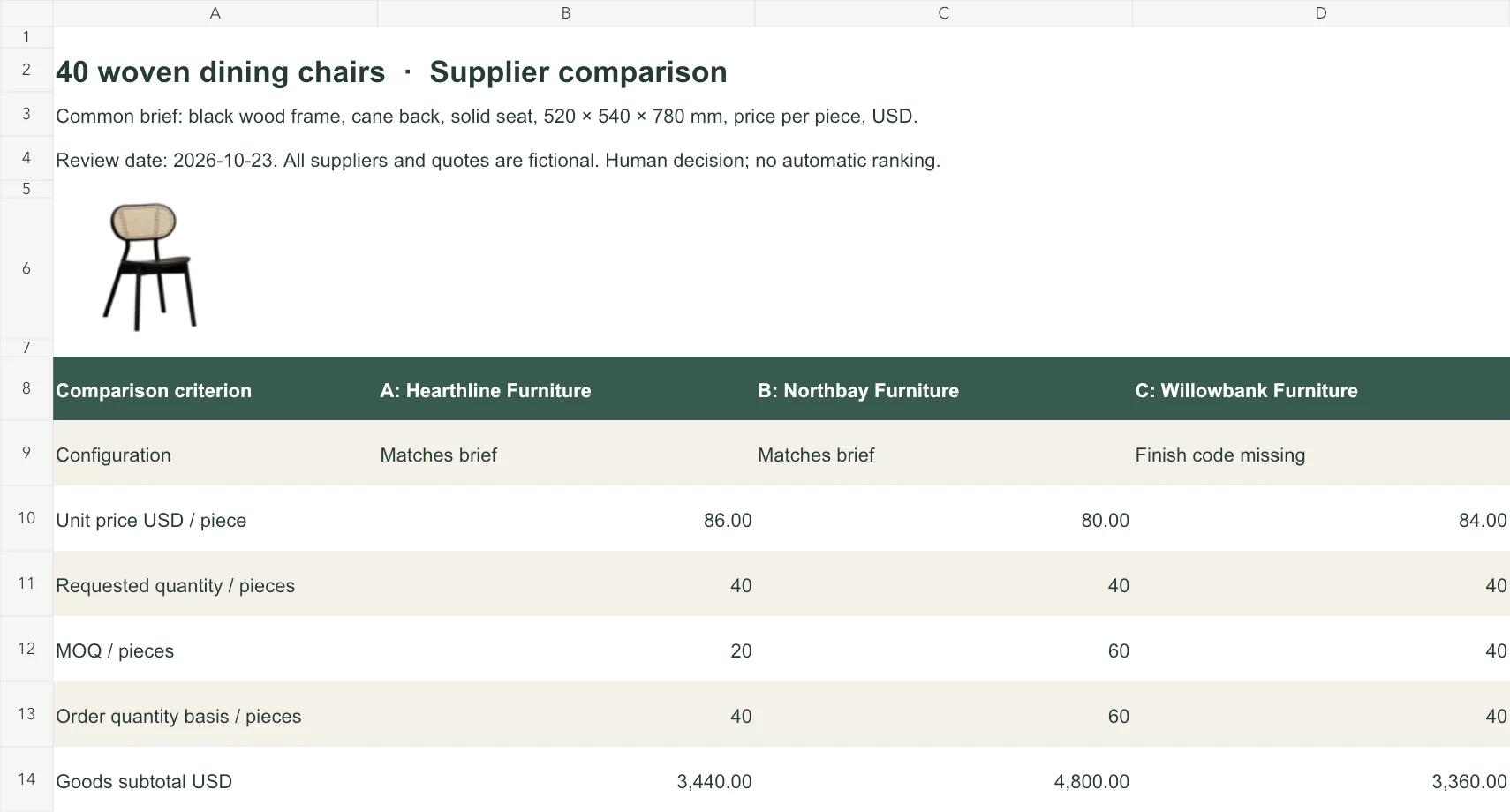Click 'Matches brief' under Northbay Furniture
Screen dimensions: 1510x812
tap(944, 454)
